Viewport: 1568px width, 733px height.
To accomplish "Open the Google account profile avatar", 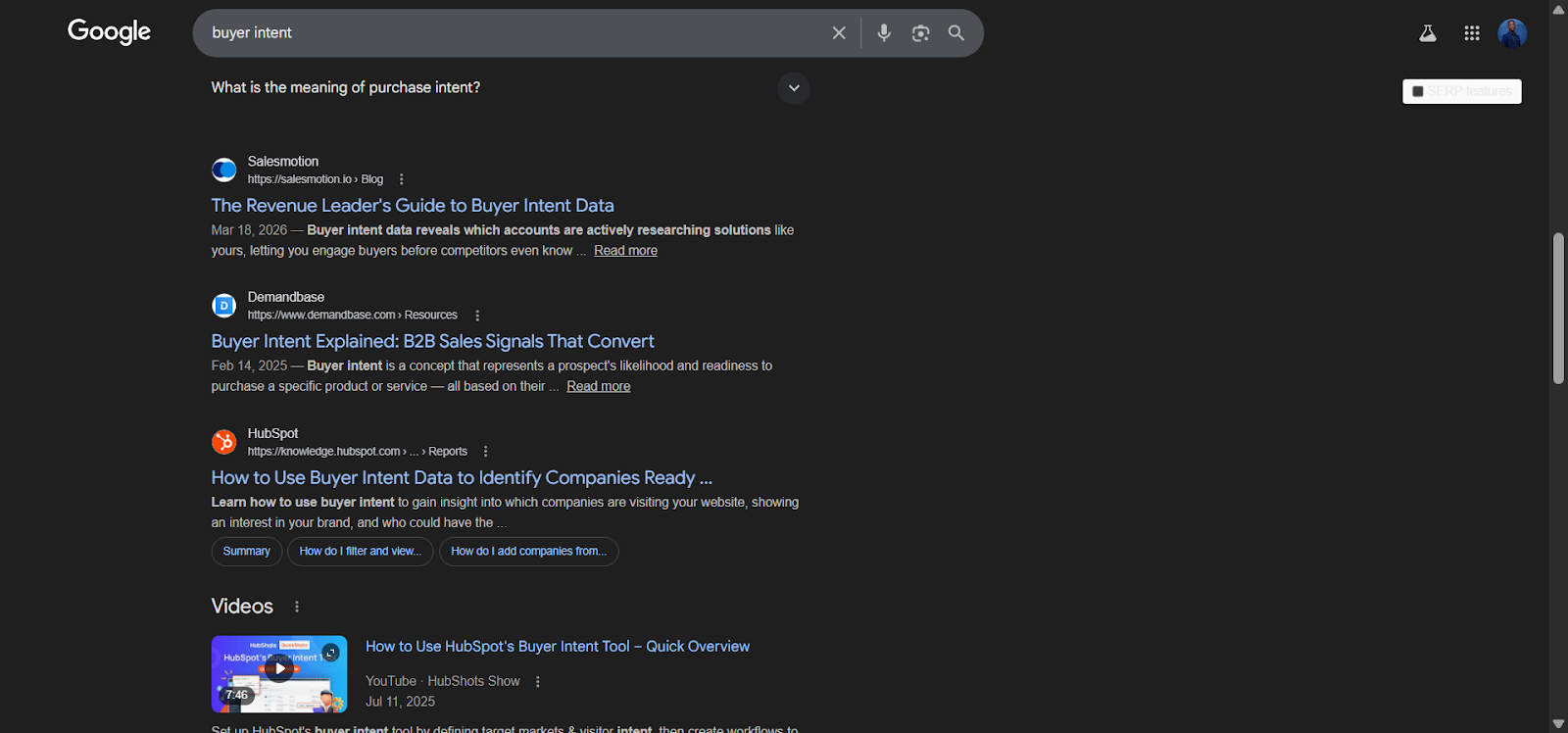I will tap(1512, 33).
